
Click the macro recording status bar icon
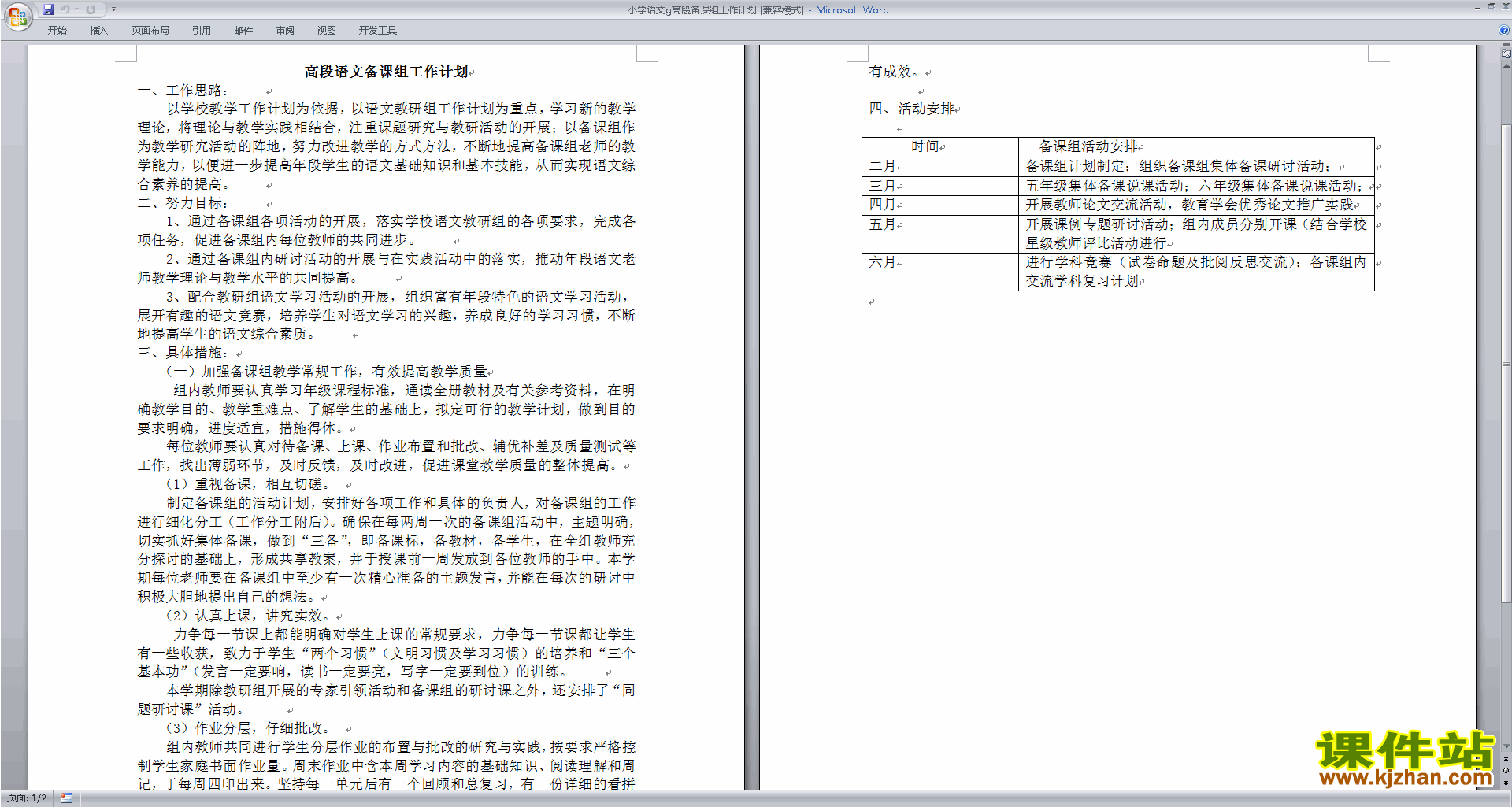pyautogui.click(x=66, y=798)
